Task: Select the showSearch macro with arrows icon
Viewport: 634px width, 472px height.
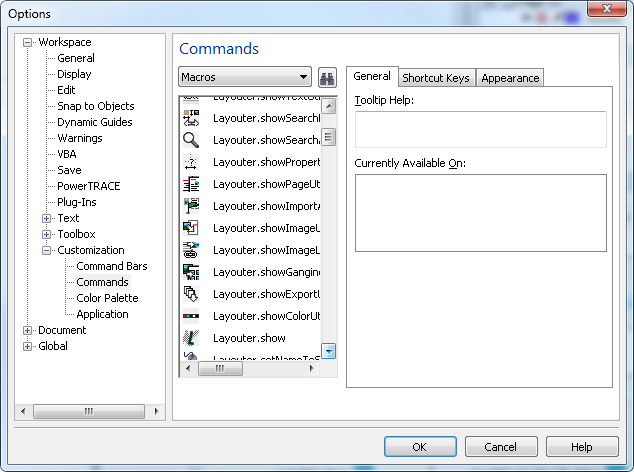Action: pyautogui.click(x=191, y=118)
